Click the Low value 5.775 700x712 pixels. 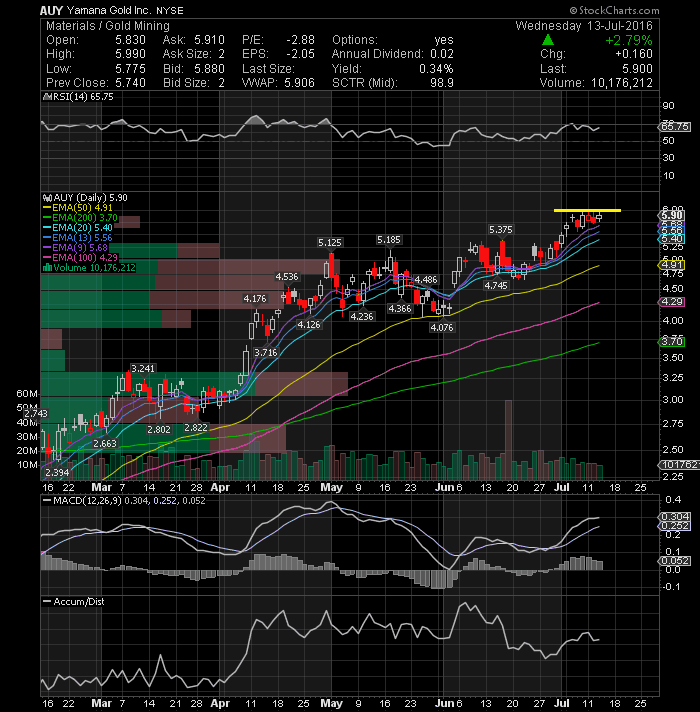(130, 69)
